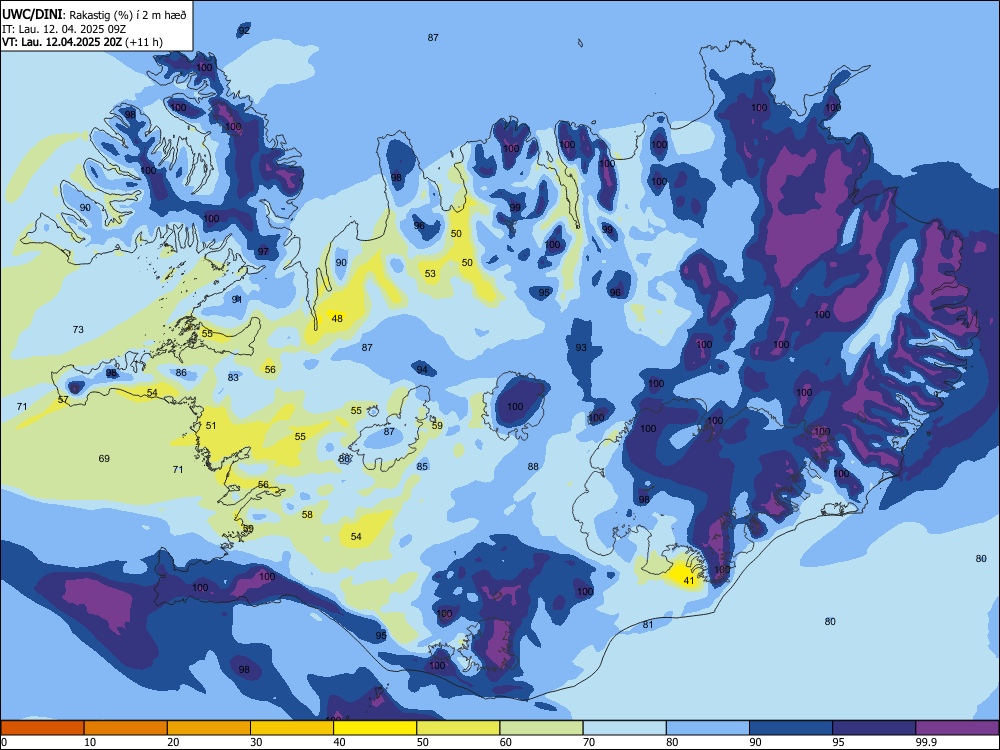Click the humidity value 88 on the map

[x=533, y=467]
